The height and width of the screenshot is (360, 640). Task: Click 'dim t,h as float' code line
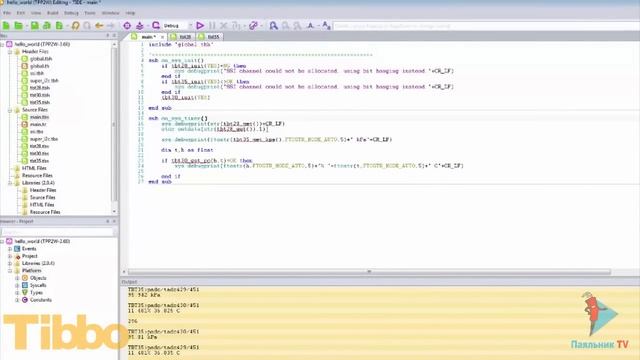tap(187, 150)
